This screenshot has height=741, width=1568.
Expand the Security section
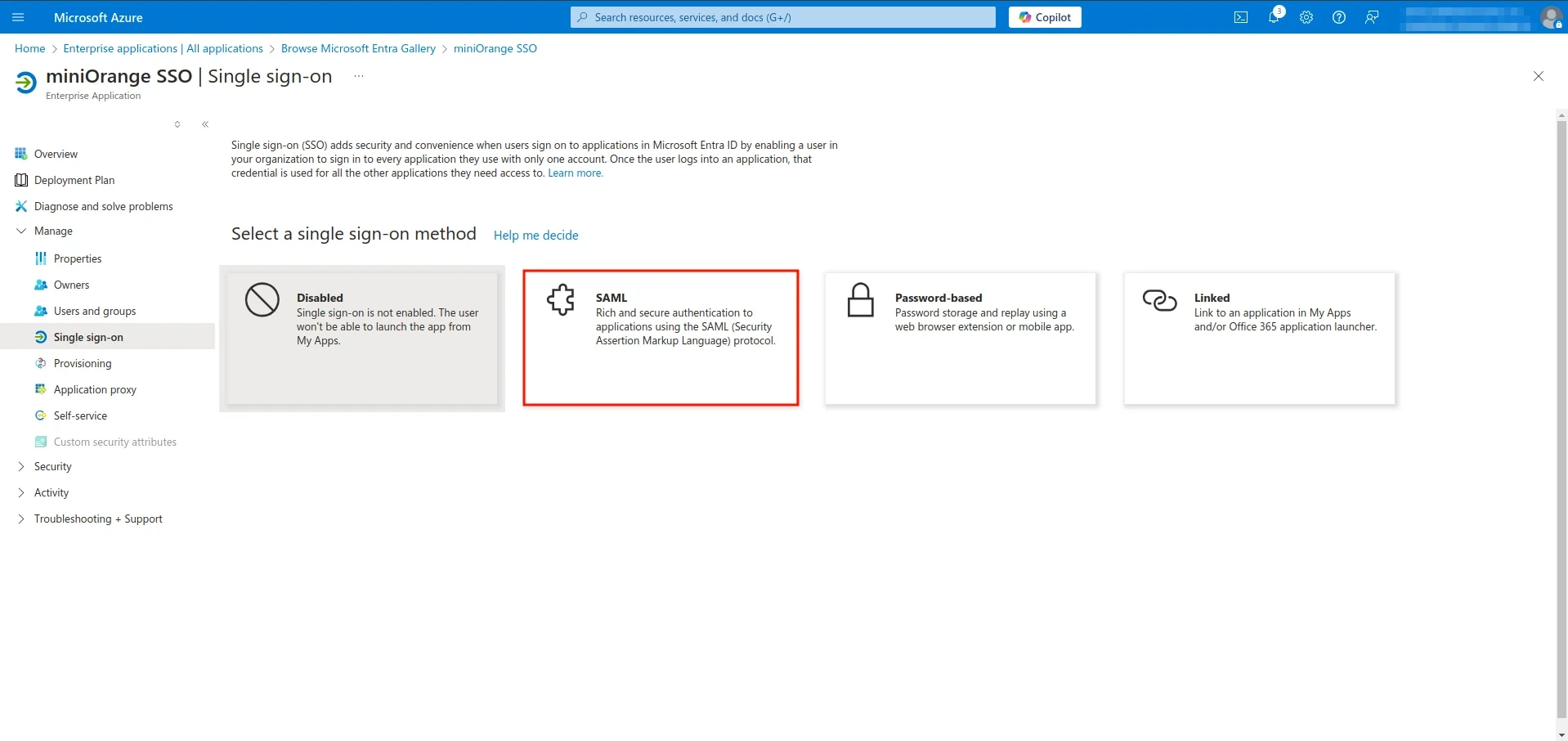click(x=54, y=466)
